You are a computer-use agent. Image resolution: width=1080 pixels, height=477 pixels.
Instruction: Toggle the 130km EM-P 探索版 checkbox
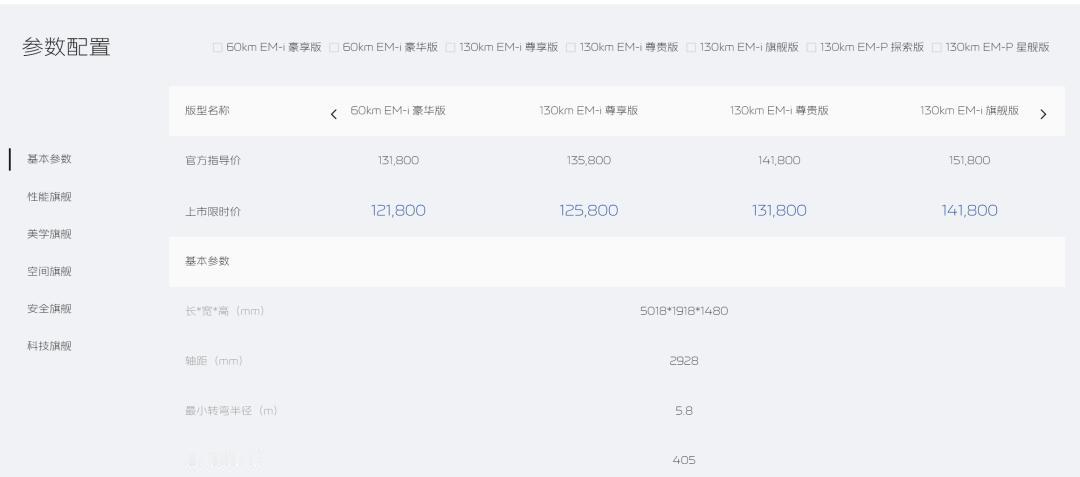click(x=812, y=47)
